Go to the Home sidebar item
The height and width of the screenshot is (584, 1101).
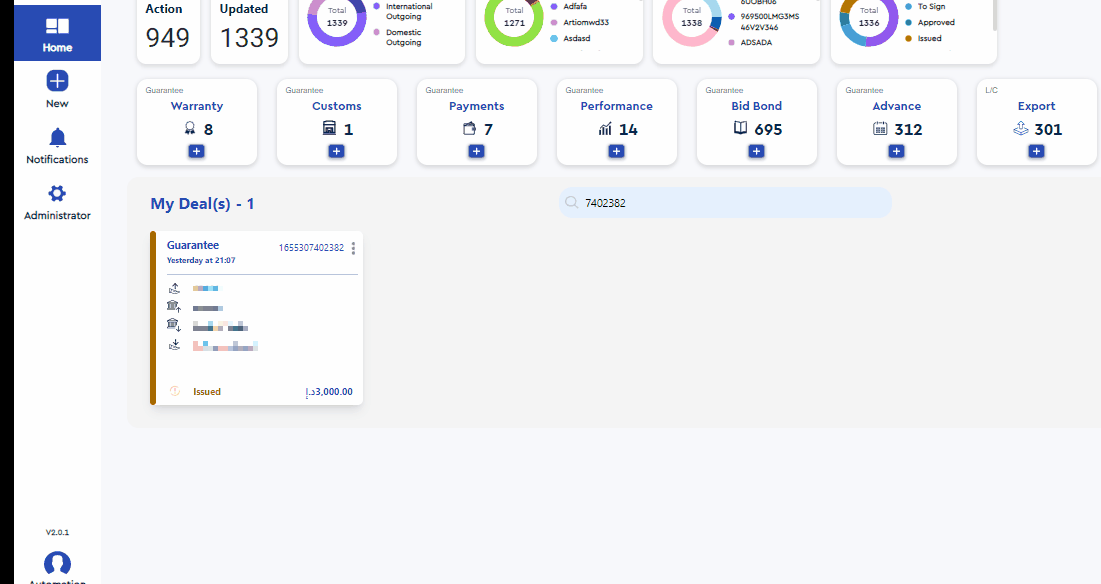click(x=57, y=33)
